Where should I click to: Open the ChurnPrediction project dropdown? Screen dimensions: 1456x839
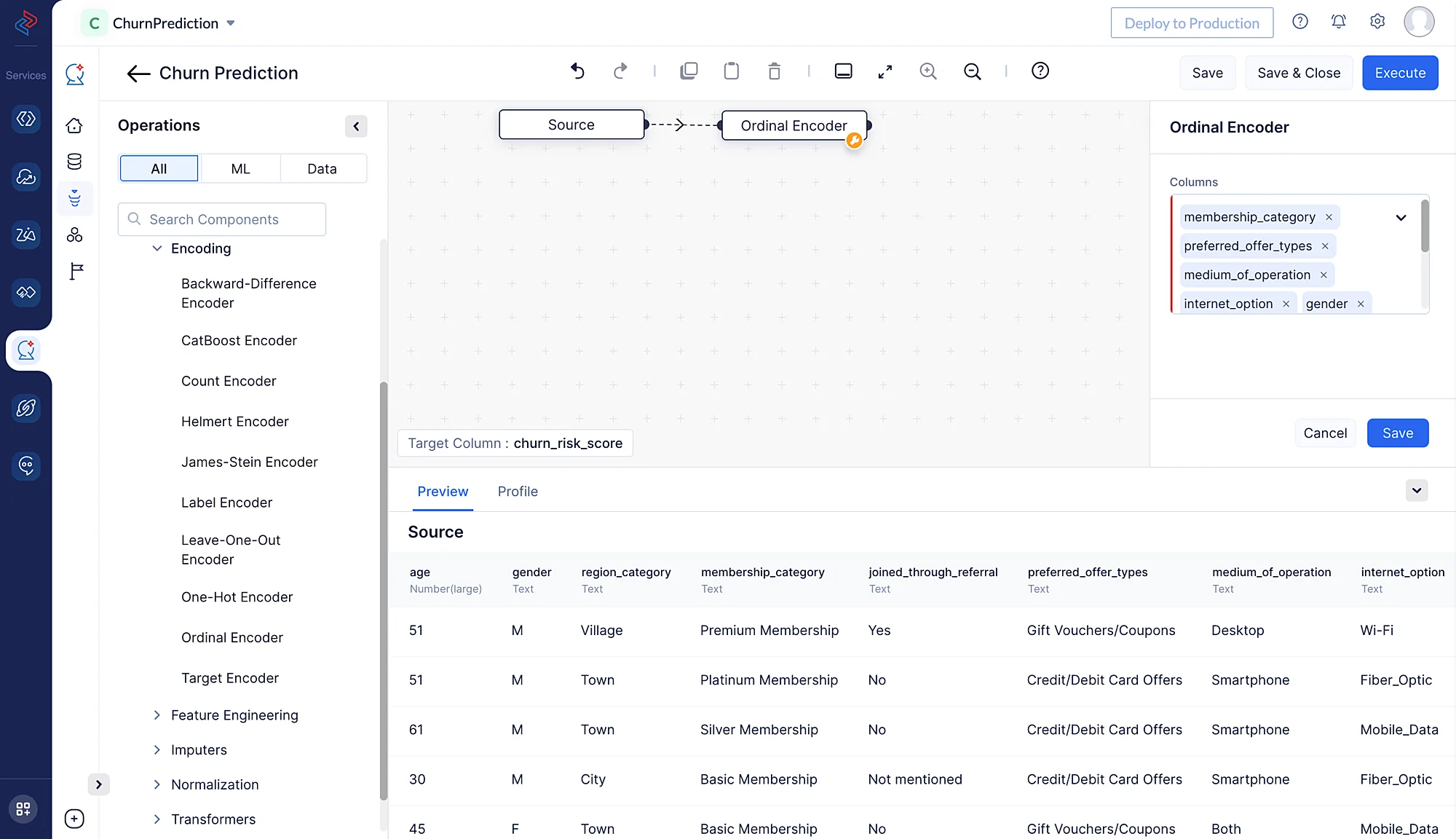point(231,23)
